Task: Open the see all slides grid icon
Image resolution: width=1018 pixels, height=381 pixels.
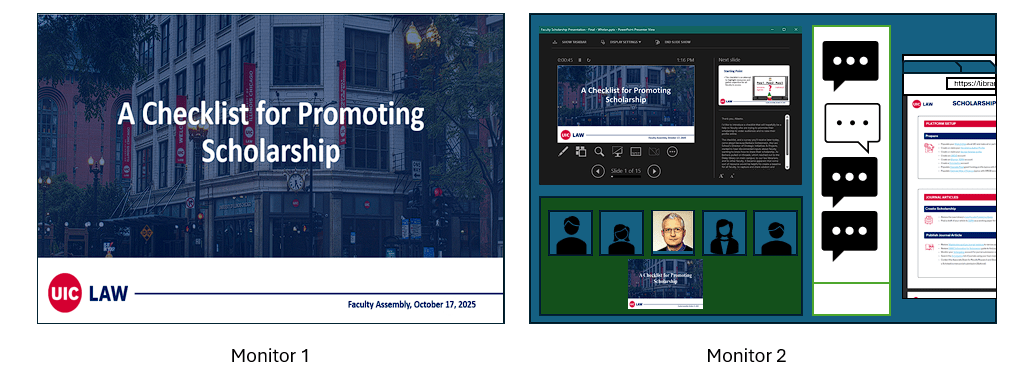Action: [581, 151]
